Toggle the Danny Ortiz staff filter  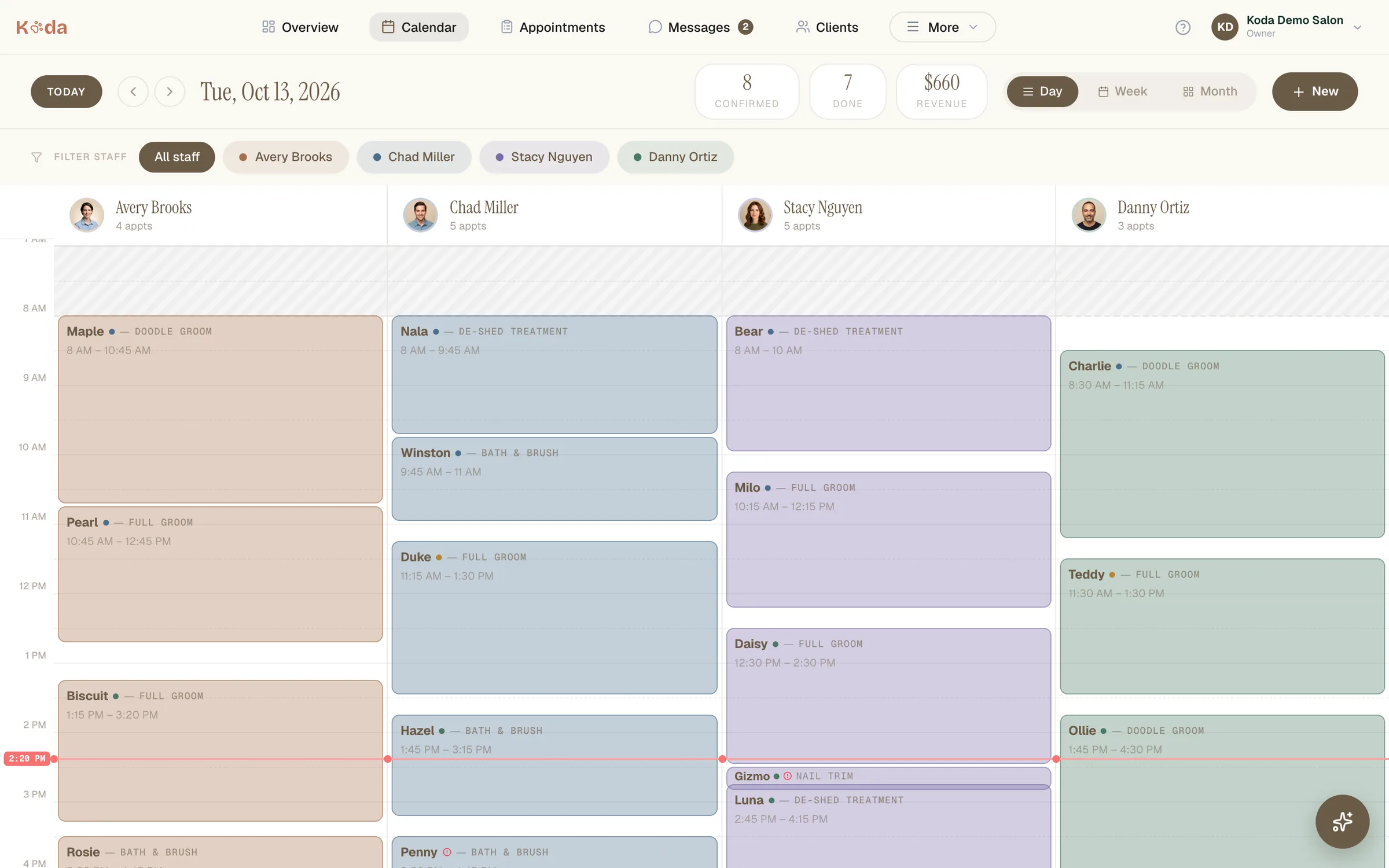point(675,157)
